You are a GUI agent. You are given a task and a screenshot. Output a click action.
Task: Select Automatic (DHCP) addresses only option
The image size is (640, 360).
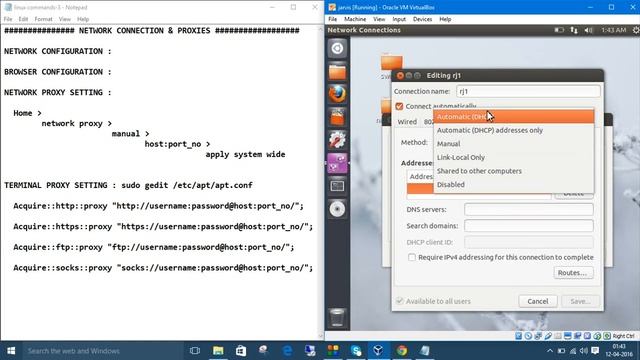(513, 130)
